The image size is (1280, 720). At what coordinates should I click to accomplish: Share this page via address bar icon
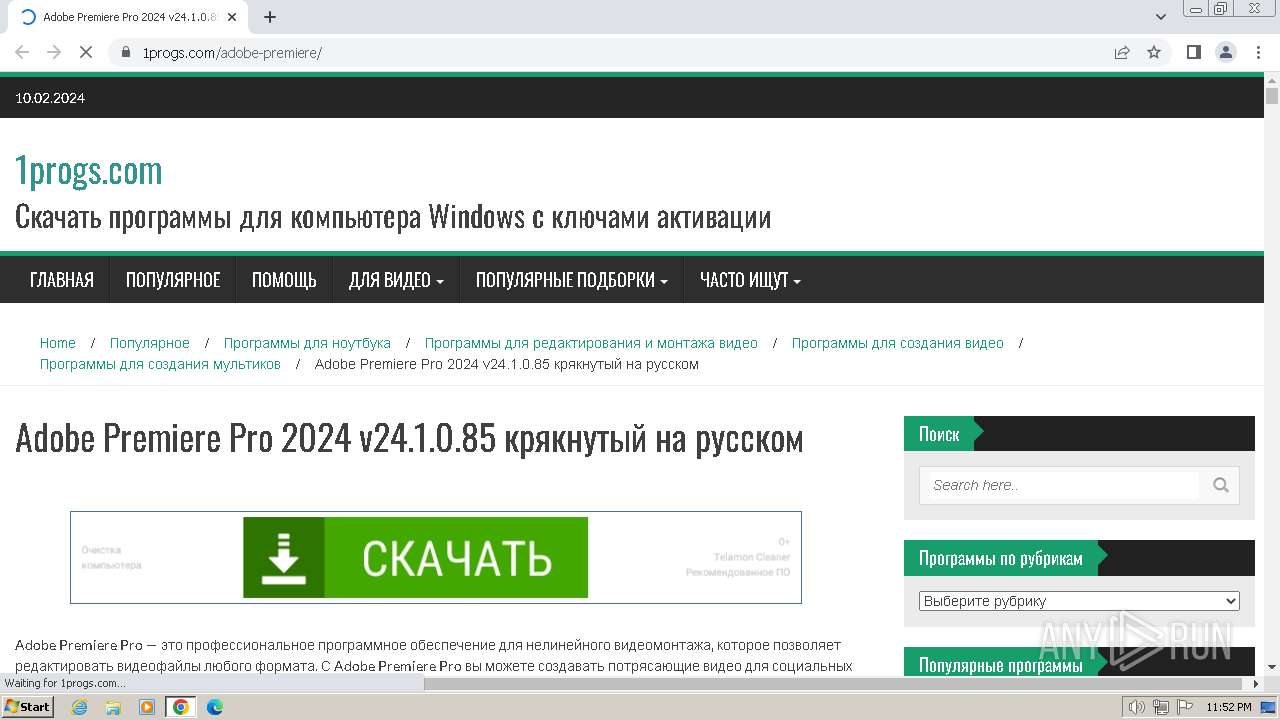point(1122,52)
